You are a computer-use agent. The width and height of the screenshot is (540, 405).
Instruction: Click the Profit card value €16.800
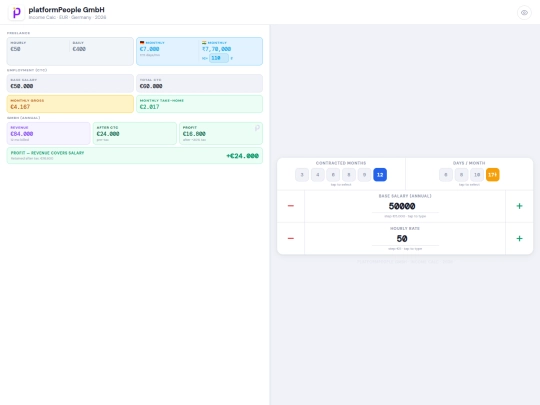pyautogui.click(x=194, y=134)
